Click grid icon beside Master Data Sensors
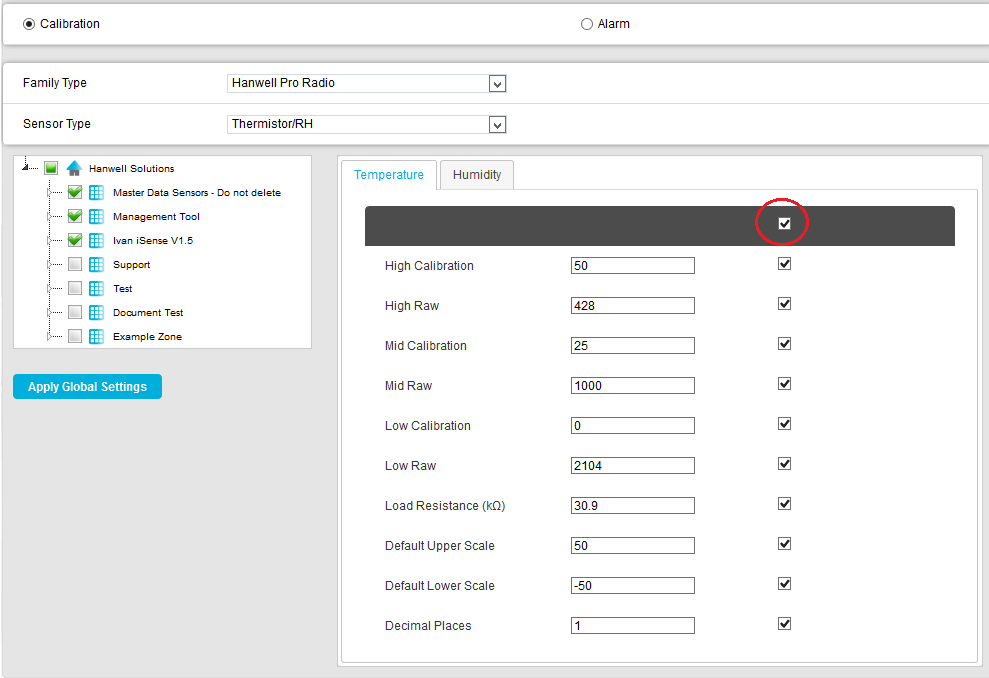 pyautogui.click(x=97, y=192)
